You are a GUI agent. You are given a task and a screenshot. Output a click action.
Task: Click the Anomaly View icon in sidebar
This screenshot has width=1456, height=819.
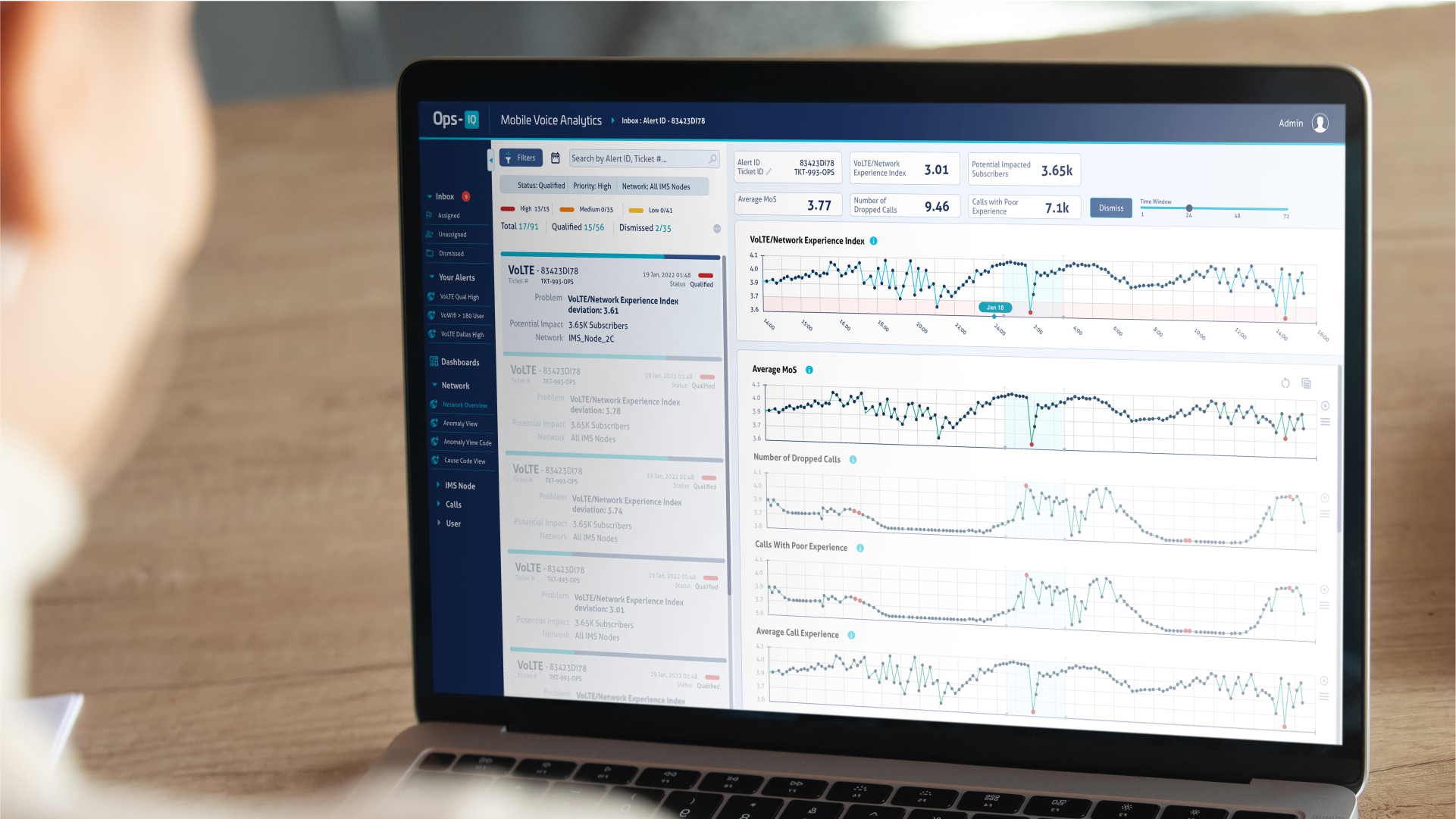[x=434, y=423]
